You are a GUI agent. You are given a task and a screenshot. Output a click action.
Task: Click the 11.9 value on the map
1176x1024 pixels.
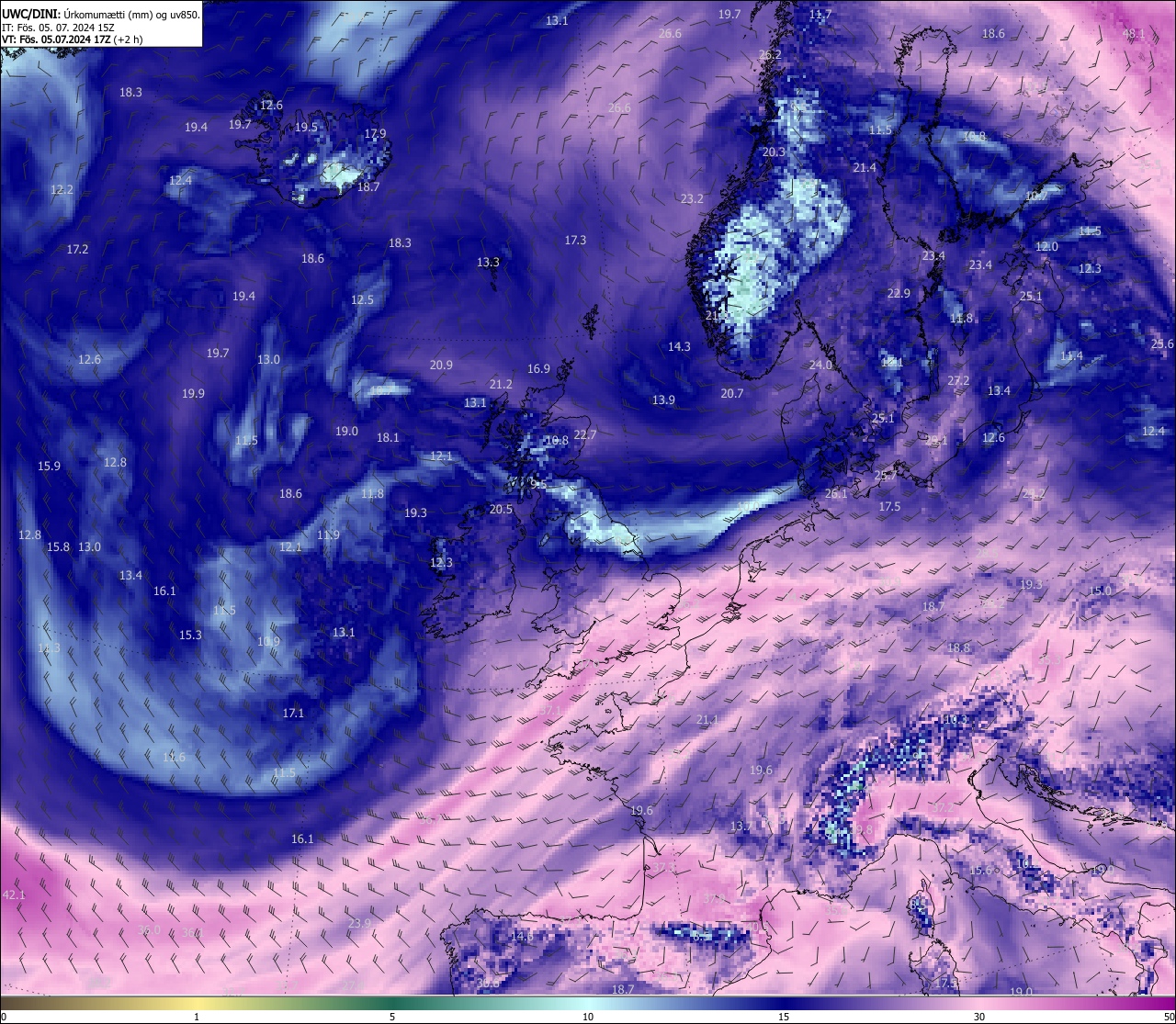[x=328, y=535]
